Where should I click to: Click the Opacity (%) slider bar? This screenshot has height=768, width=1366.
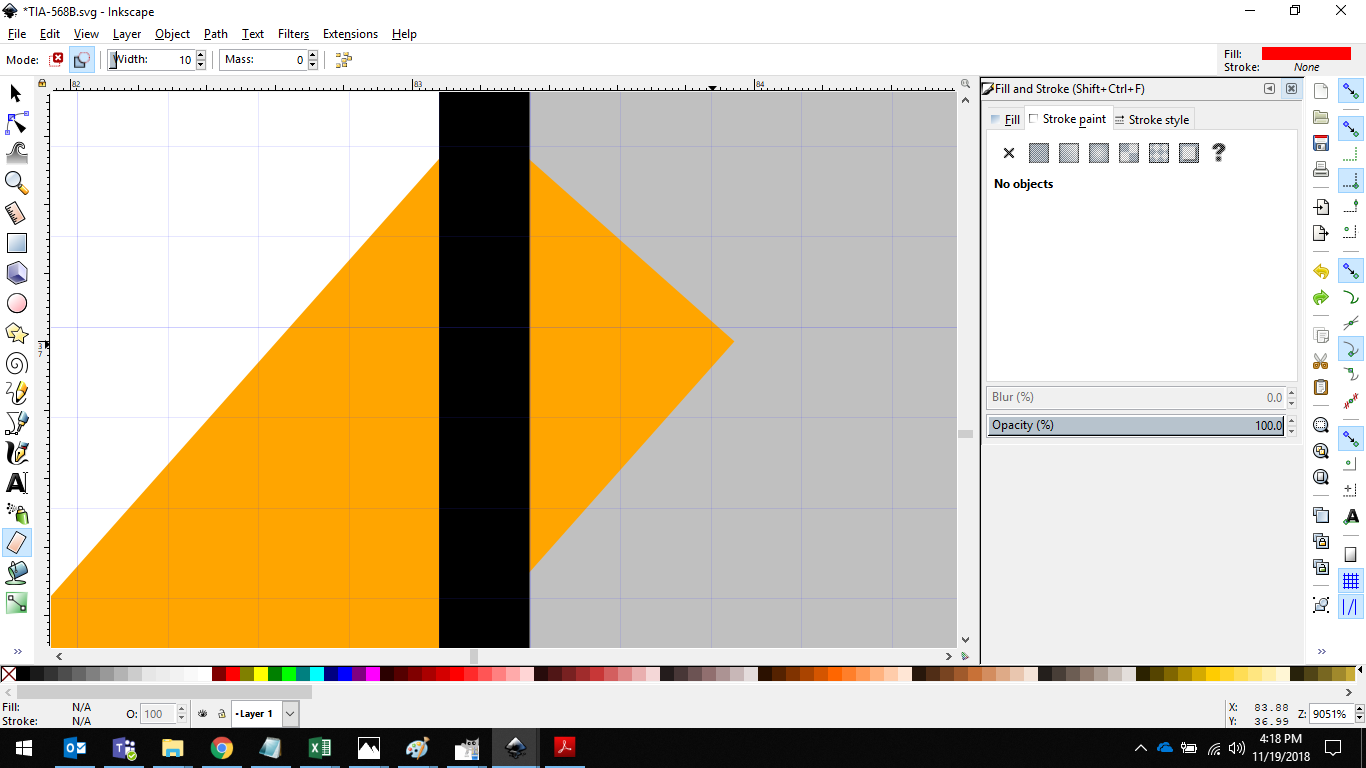[x=1135, y=425]
